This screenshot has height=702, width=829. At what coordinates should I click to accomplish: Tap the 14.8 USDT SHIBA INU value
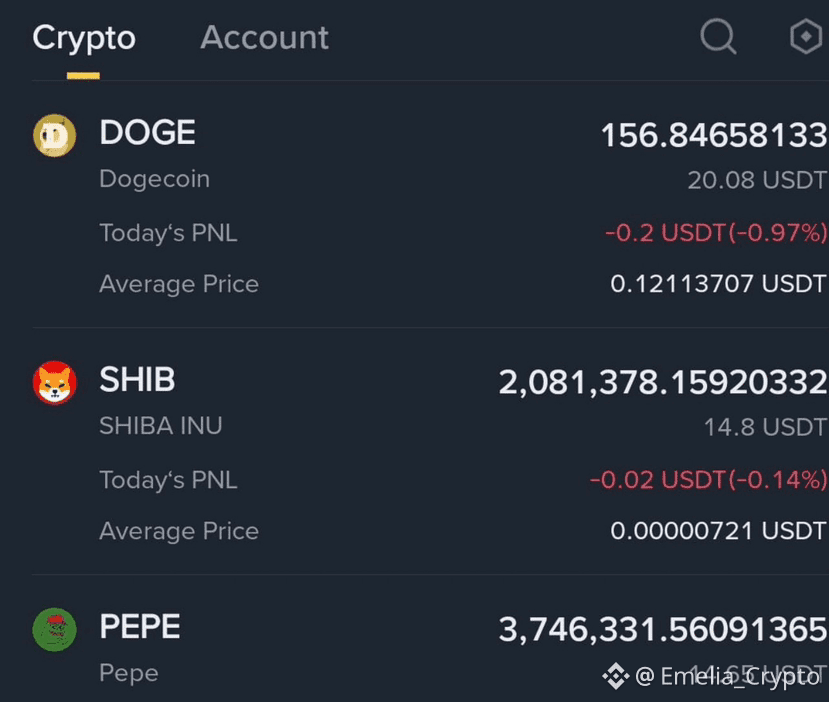[x=765, y=427]
